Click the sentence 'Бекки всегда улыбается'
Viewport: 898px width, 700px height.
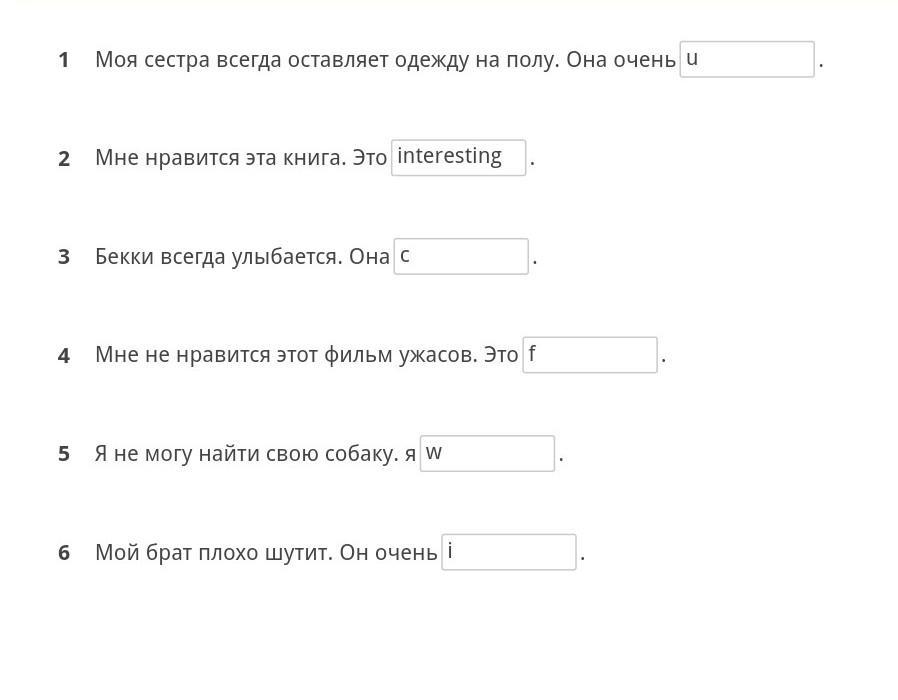point(219,257)
